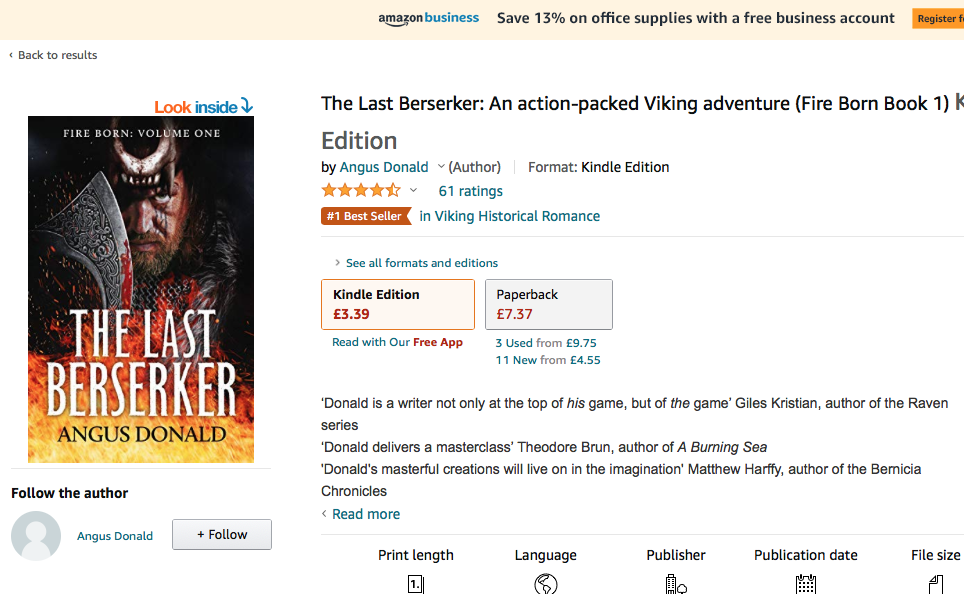Click the File size document icon

point(935,584)
